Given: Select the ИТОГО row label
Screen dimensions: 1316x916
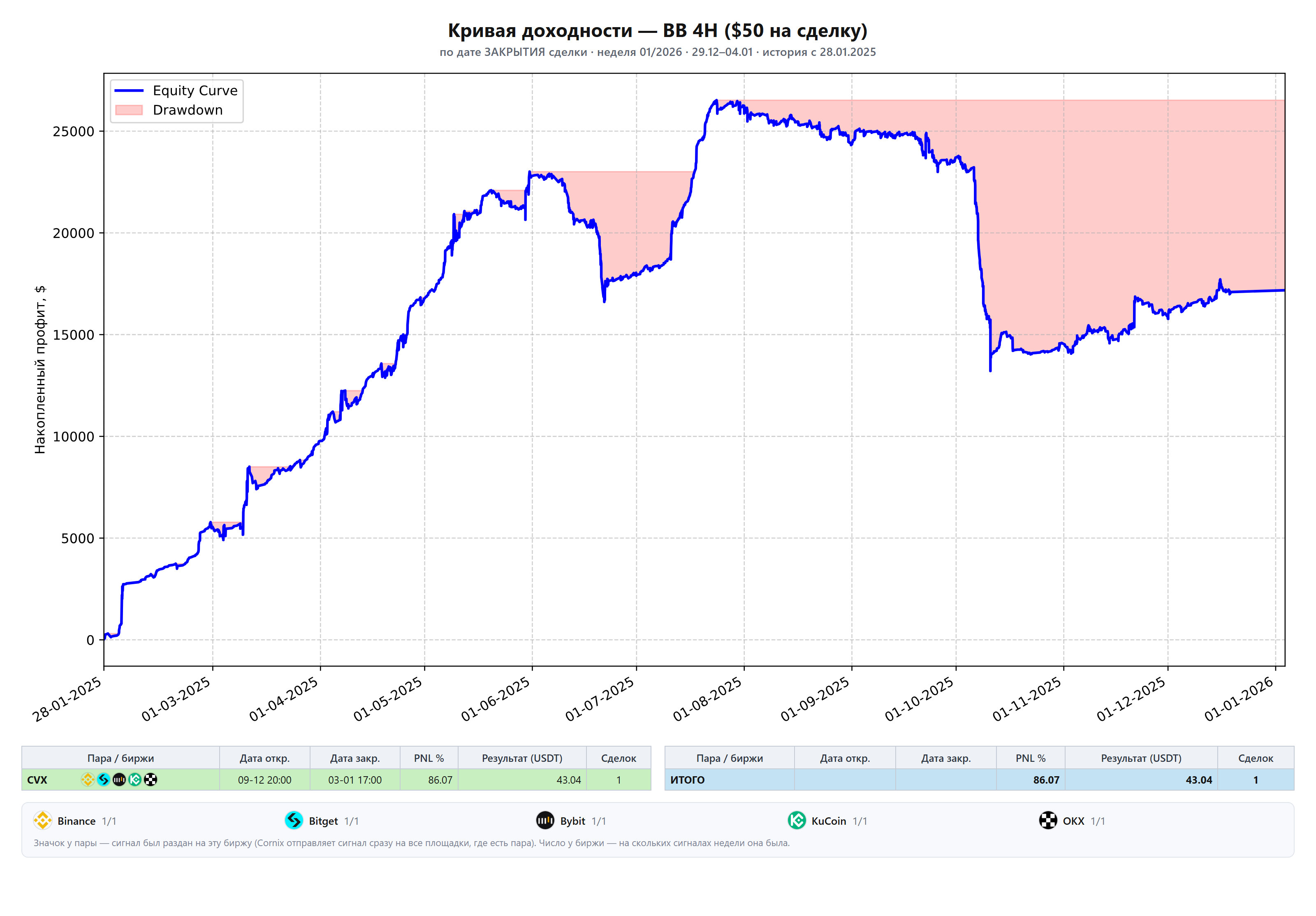Looking at the screenshot, I should [x=688, y=780].
